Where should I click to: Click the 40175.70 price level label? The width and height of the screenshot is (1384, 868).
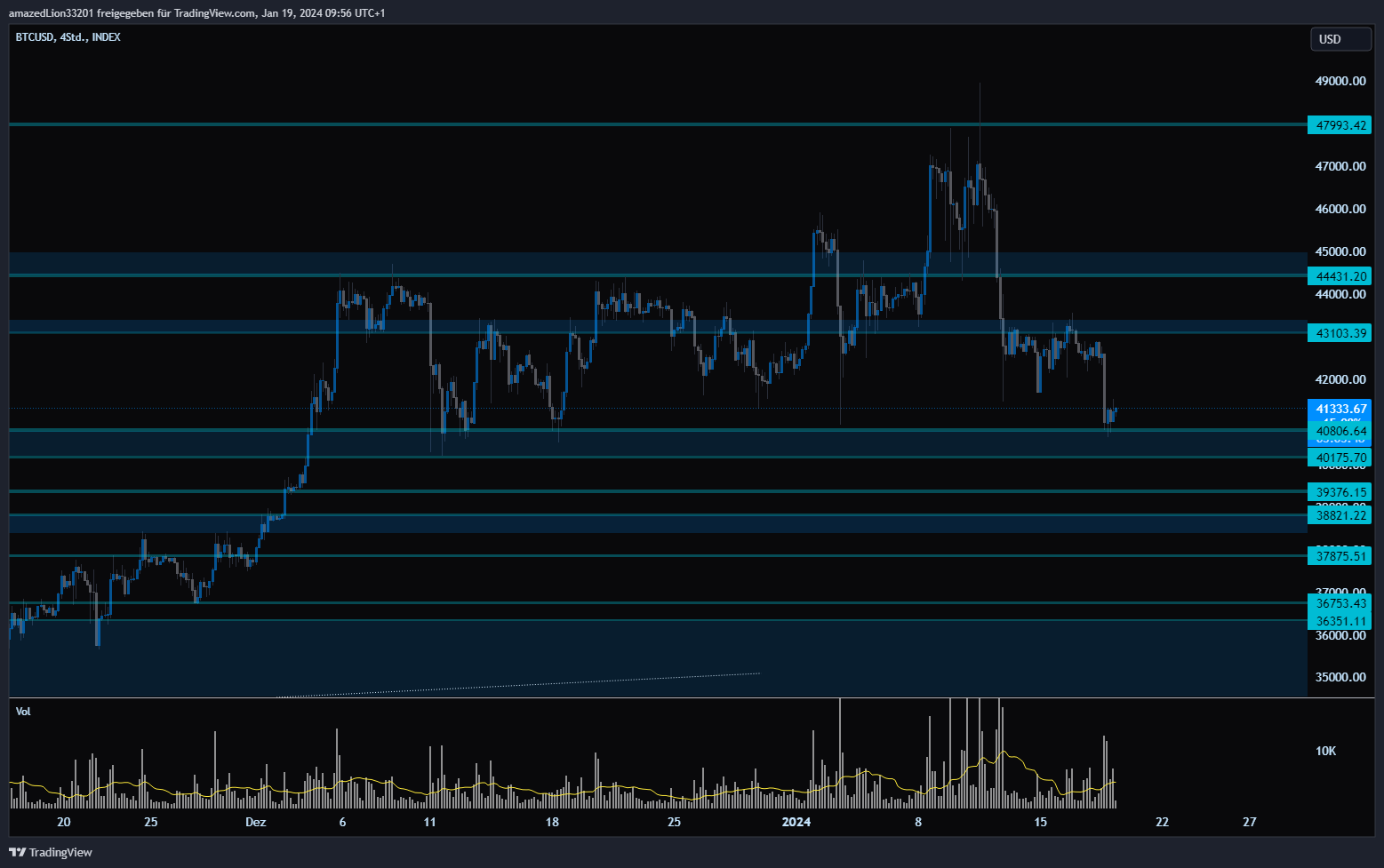point(1340,458)
